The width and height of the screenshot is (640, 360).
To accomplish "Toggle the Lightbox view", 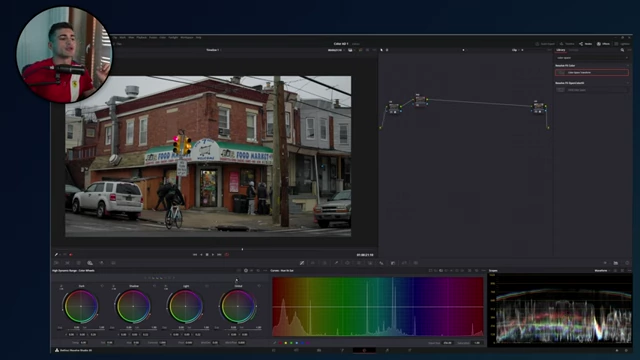I will [622, 44].
